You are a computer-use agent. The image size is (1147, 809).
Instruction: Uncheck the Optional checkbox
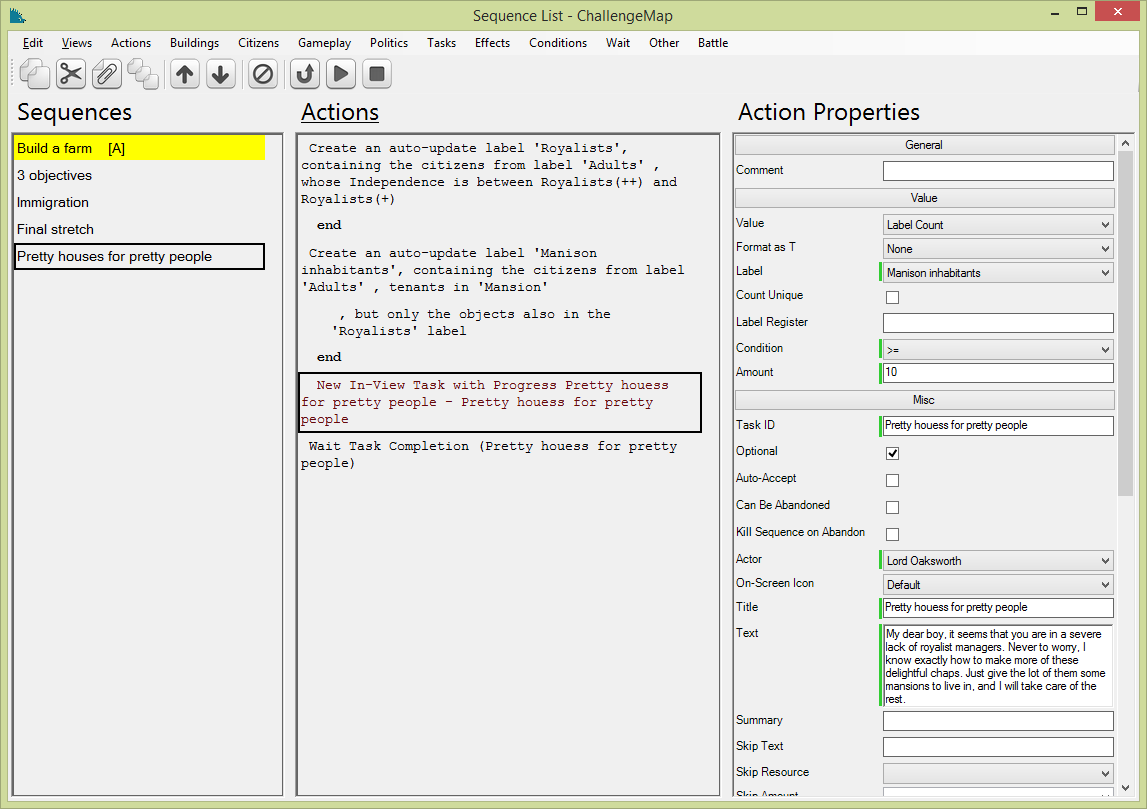[892, 453]
